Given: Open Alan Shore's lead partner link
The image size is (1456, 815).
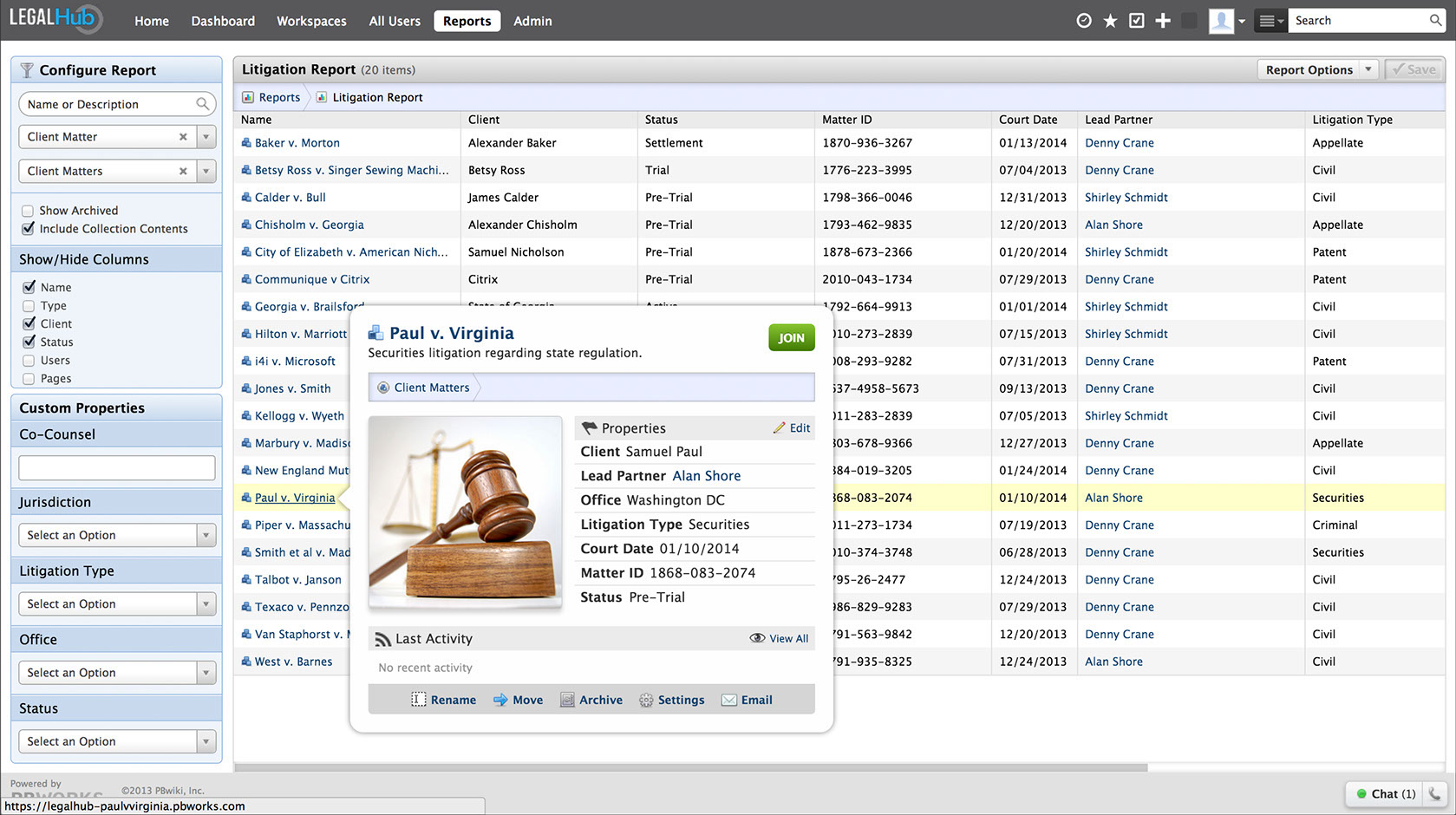Looking at the screenshot, I should pos(706,476).
